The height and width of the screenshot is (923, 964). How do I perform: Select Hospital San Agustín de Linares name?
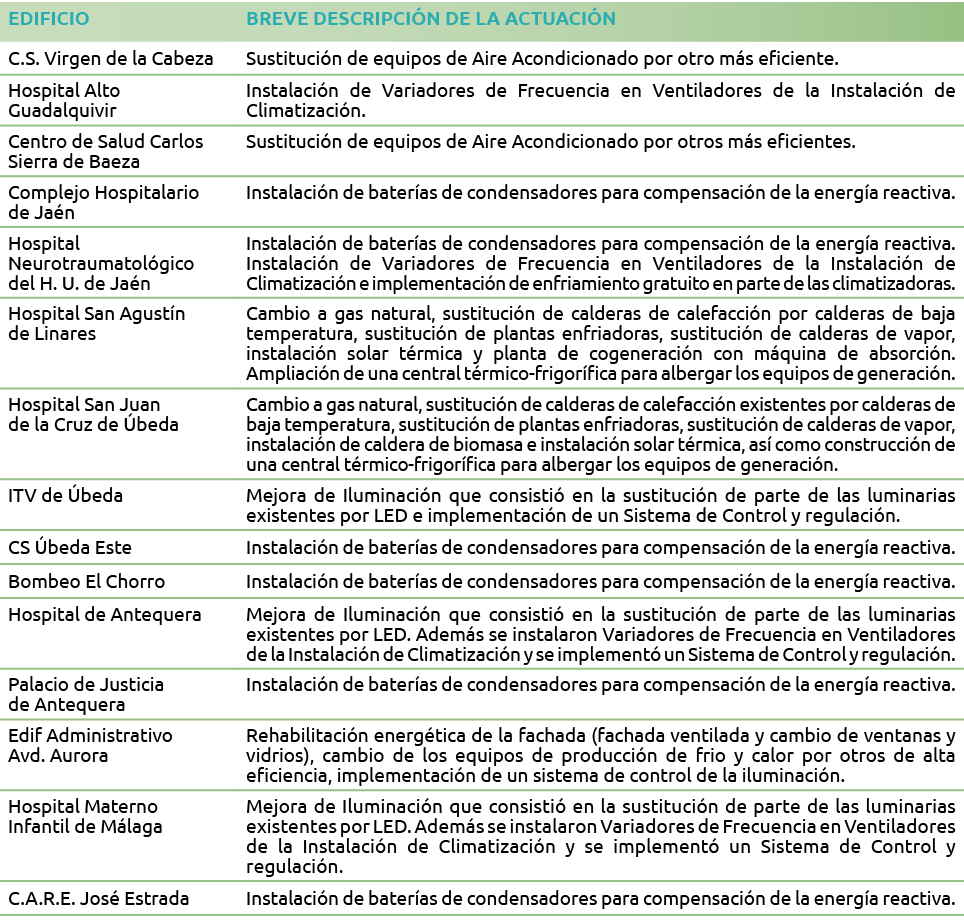point(97,323)
